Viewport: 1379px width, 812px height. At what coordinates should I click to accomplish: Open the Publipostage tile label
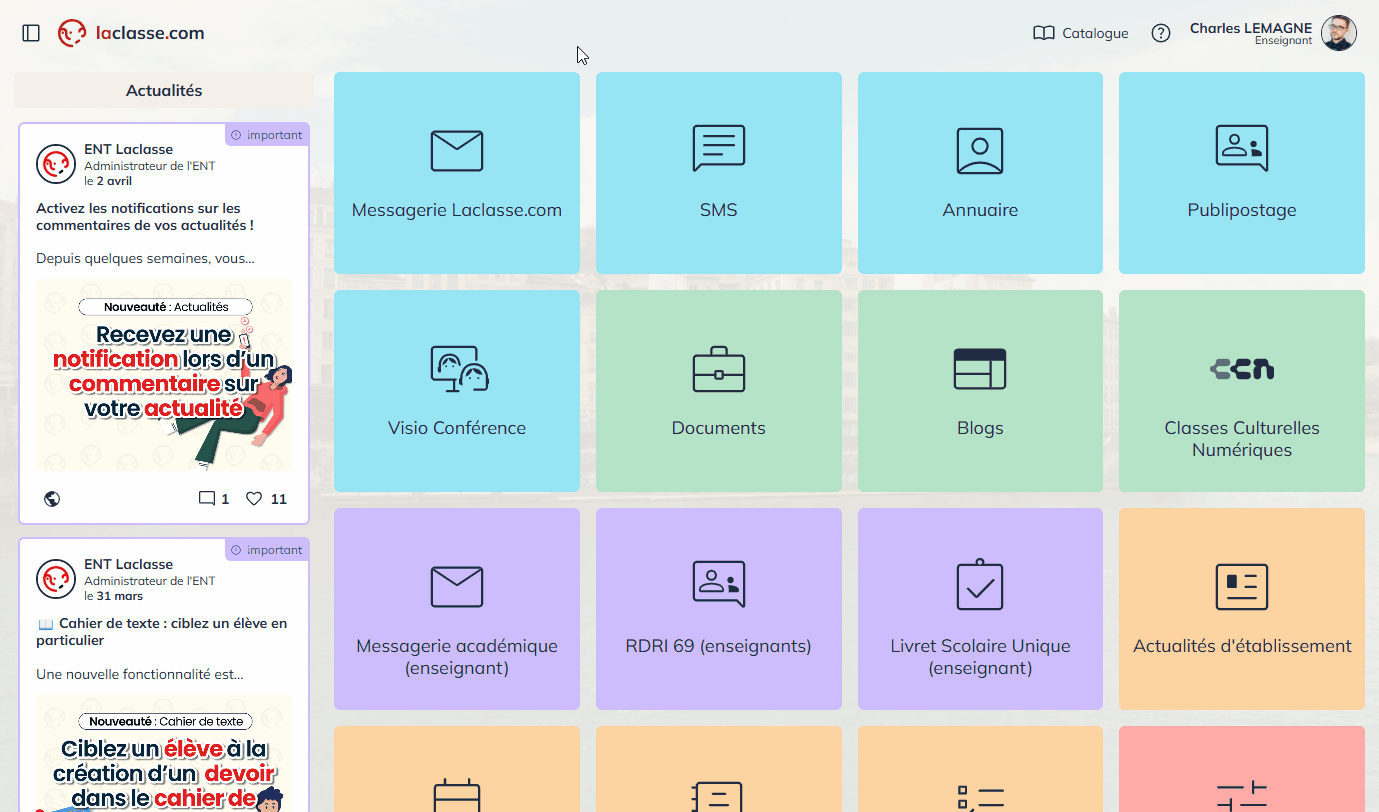pyautogui.click(x=1242, y=210)
